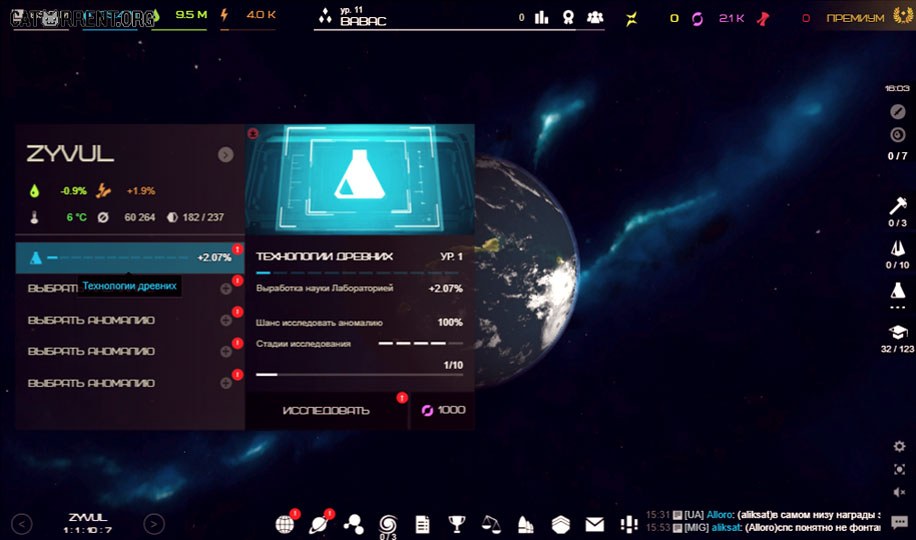Click the target circle icon above 0 / 7
This screenshot has width=916, height=540.
(898, 134)
